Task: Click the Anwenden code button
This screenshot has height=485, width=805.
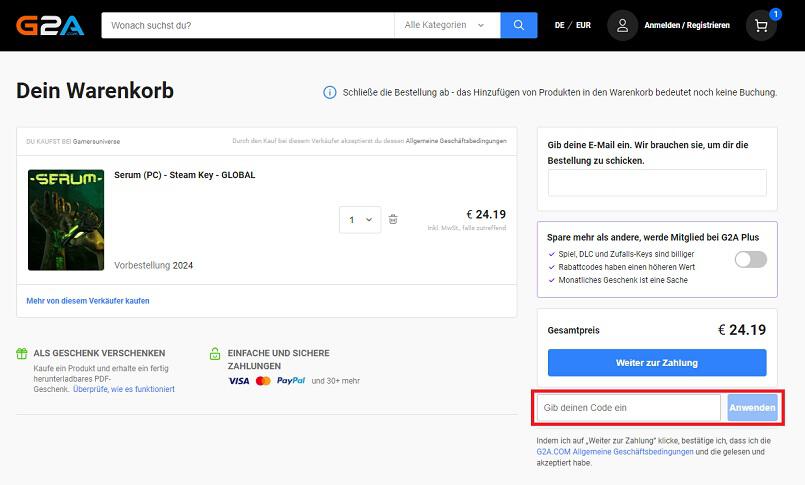Action: tap(752, 408)
